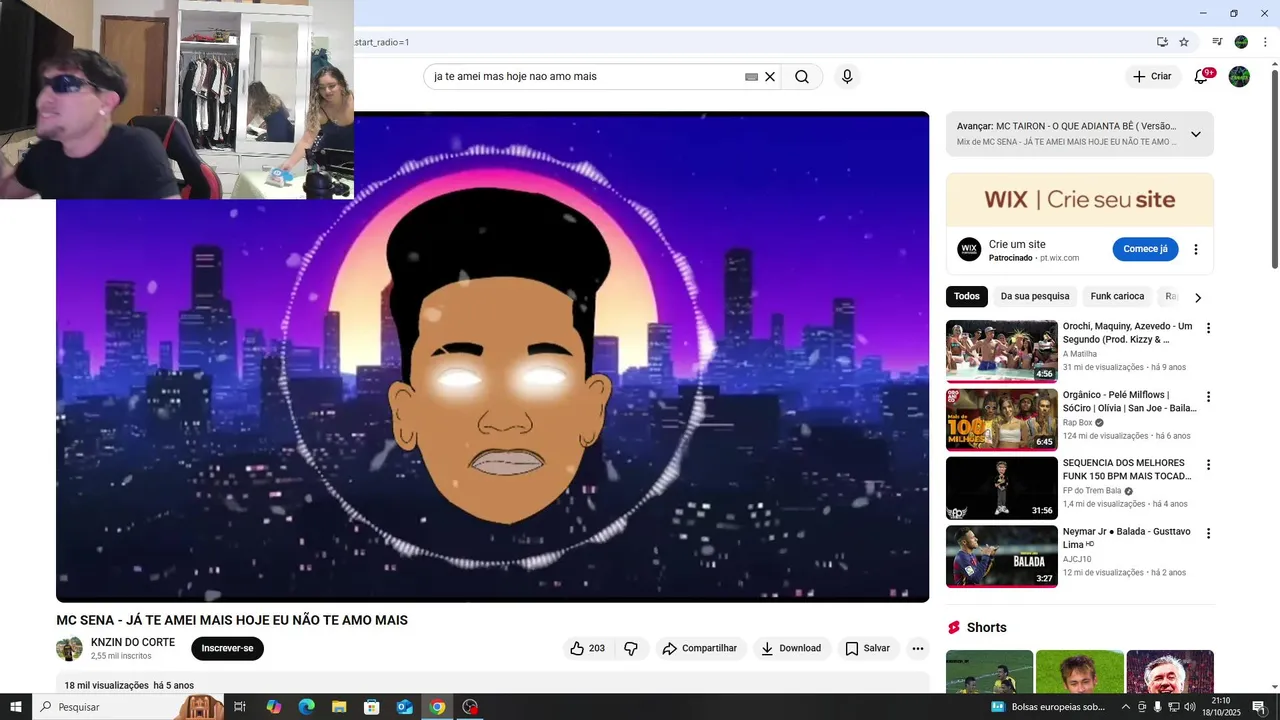
Task: Open Windows Start menu
Action: pyautogui.click(x=16, y=707)
